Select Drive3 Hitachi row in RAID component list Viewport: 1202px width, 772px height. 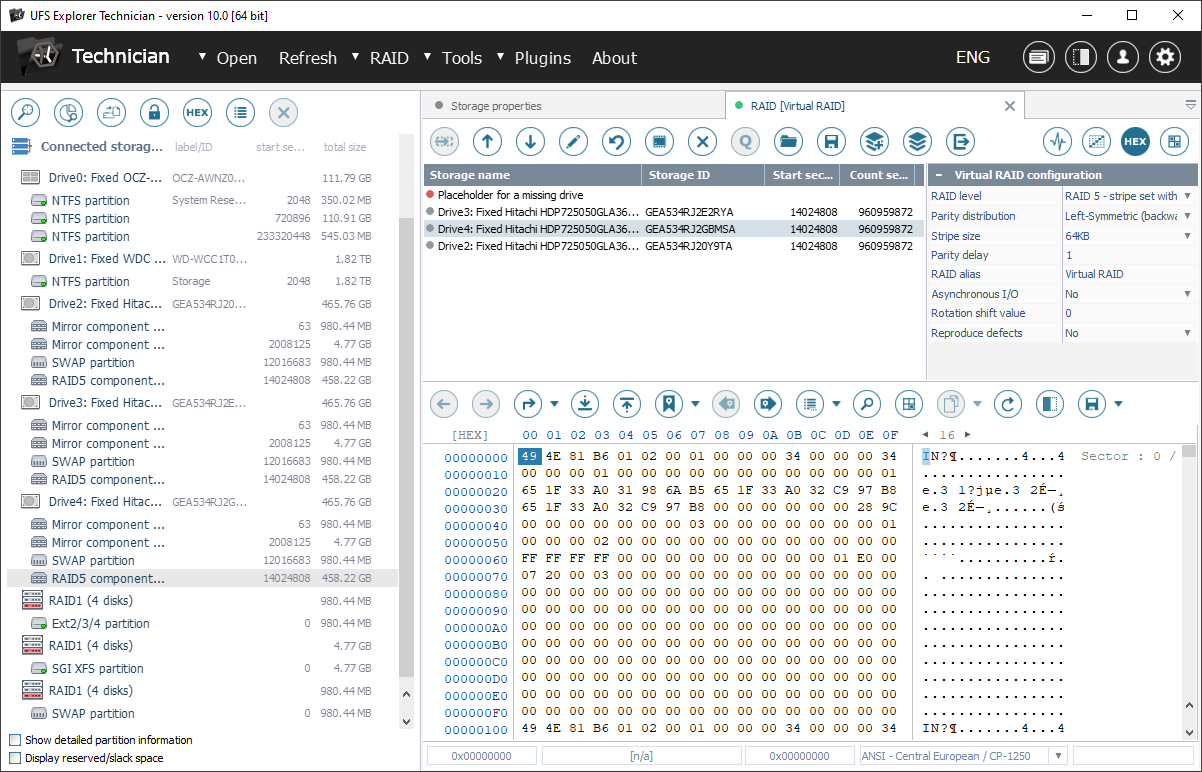point(673,212)
